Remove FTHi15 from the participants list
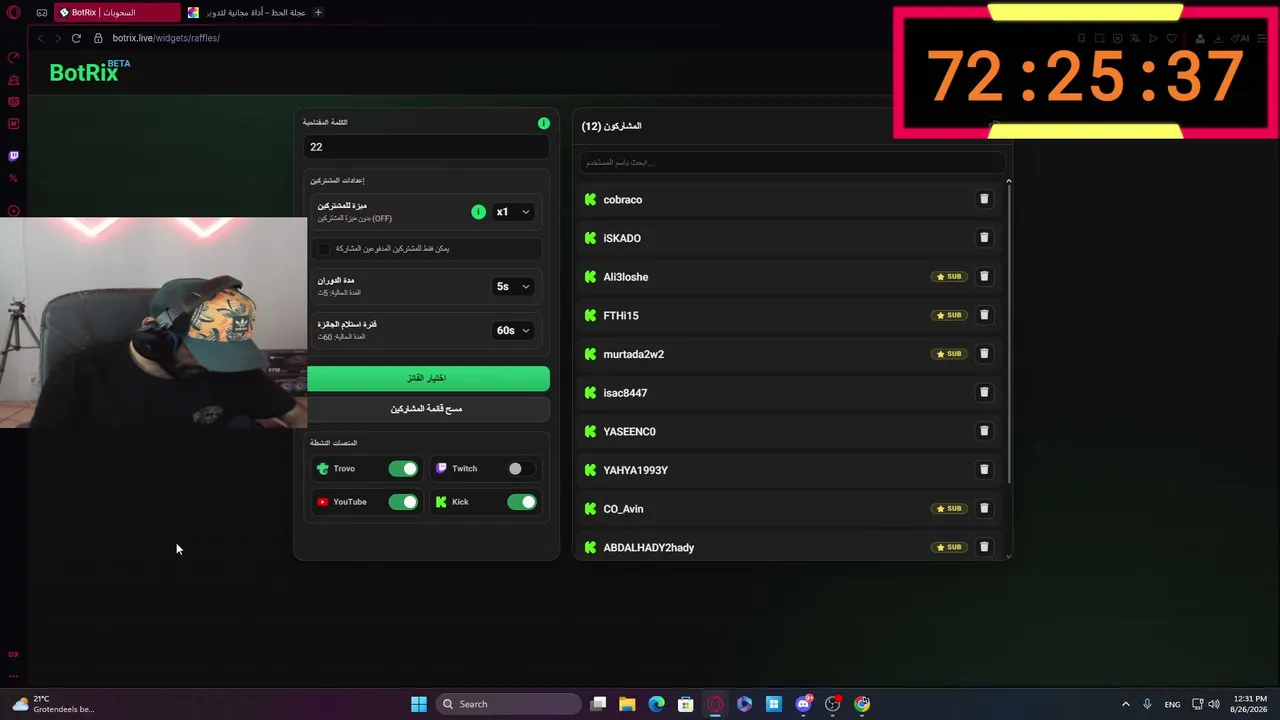 point(984,315)
